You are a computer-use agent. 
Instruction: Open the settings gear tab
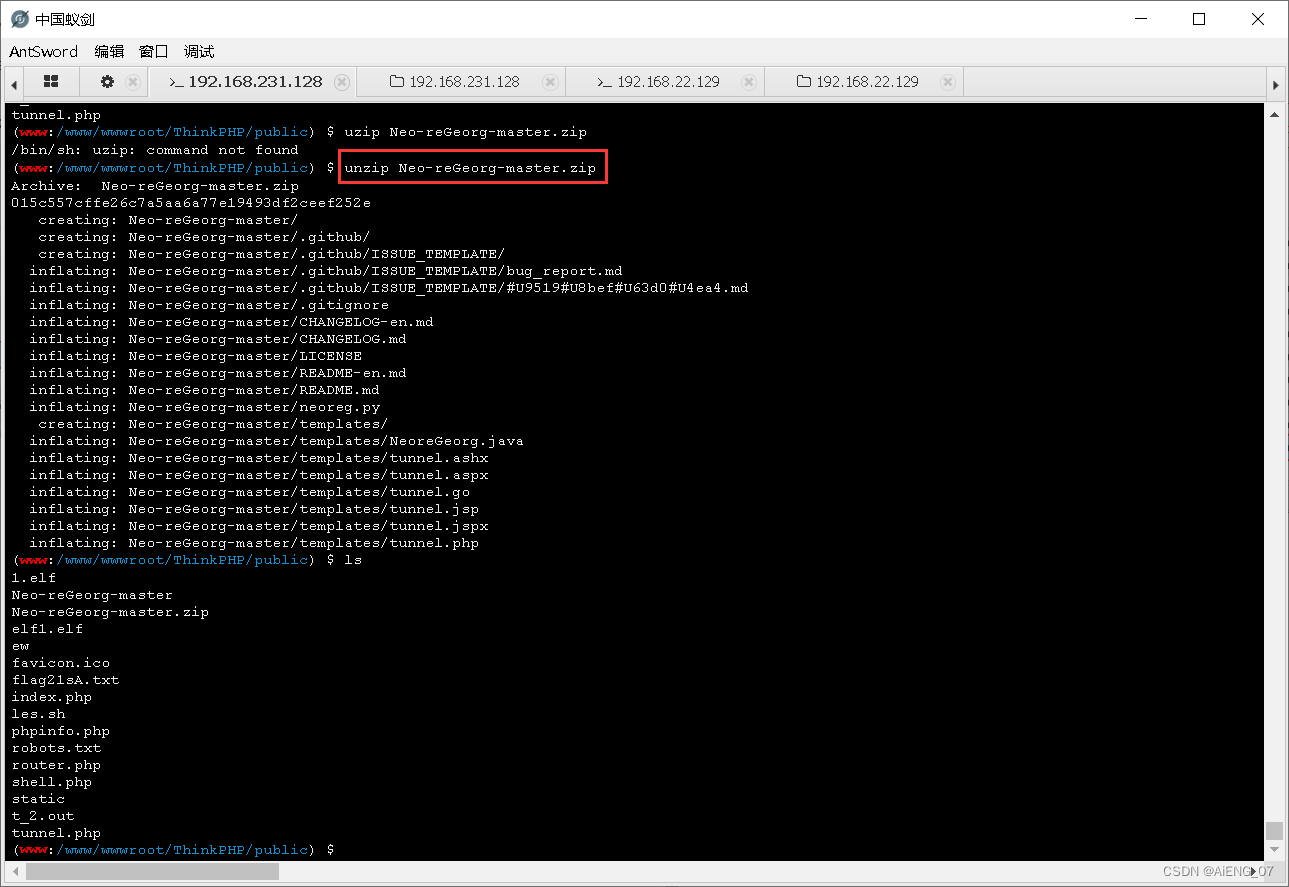(x=107, y=82)
